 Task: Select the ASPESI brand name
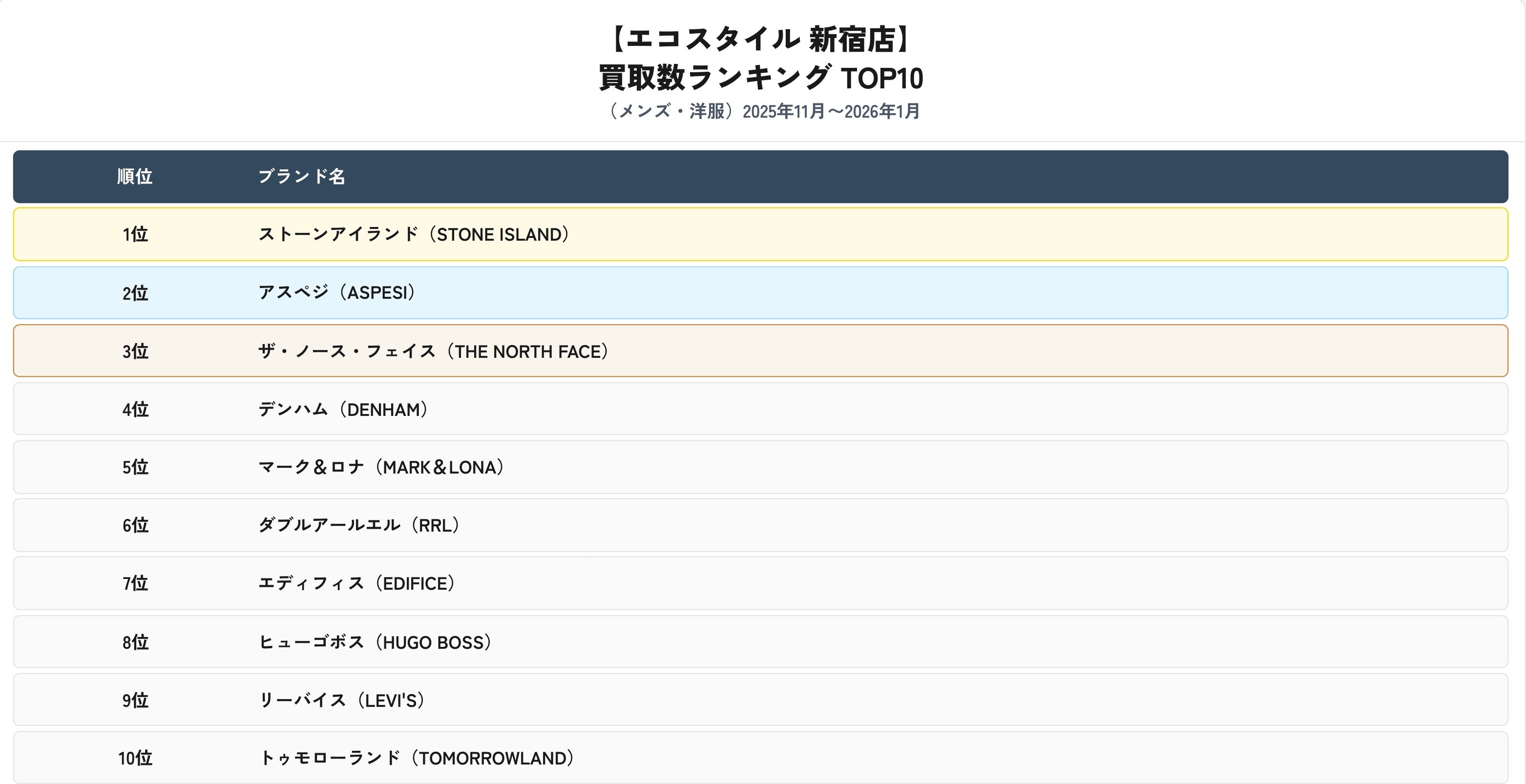(x=337, y=292)
